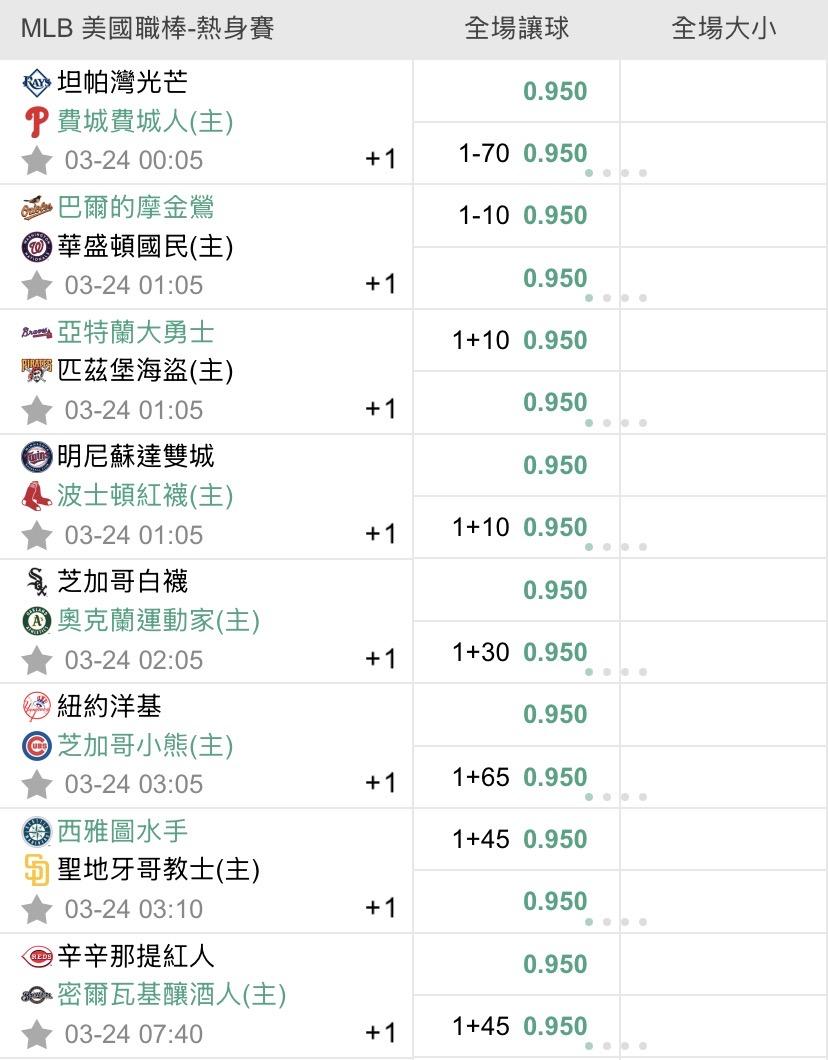This screenshot has width=828, height=1060.
Task: Click the San Diego Padres logo
Action: pyautogui.click(x=36, y=871)
